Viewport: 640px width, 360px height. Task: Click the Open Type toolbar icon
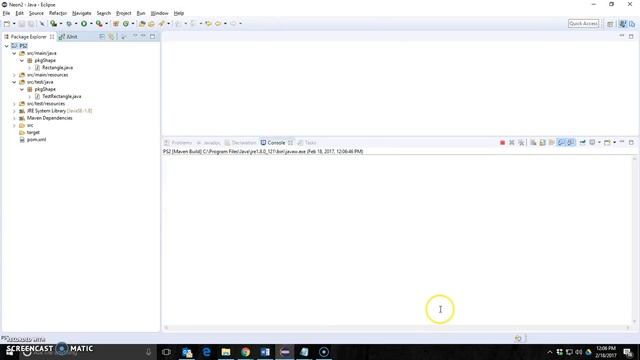pos(142,24)
